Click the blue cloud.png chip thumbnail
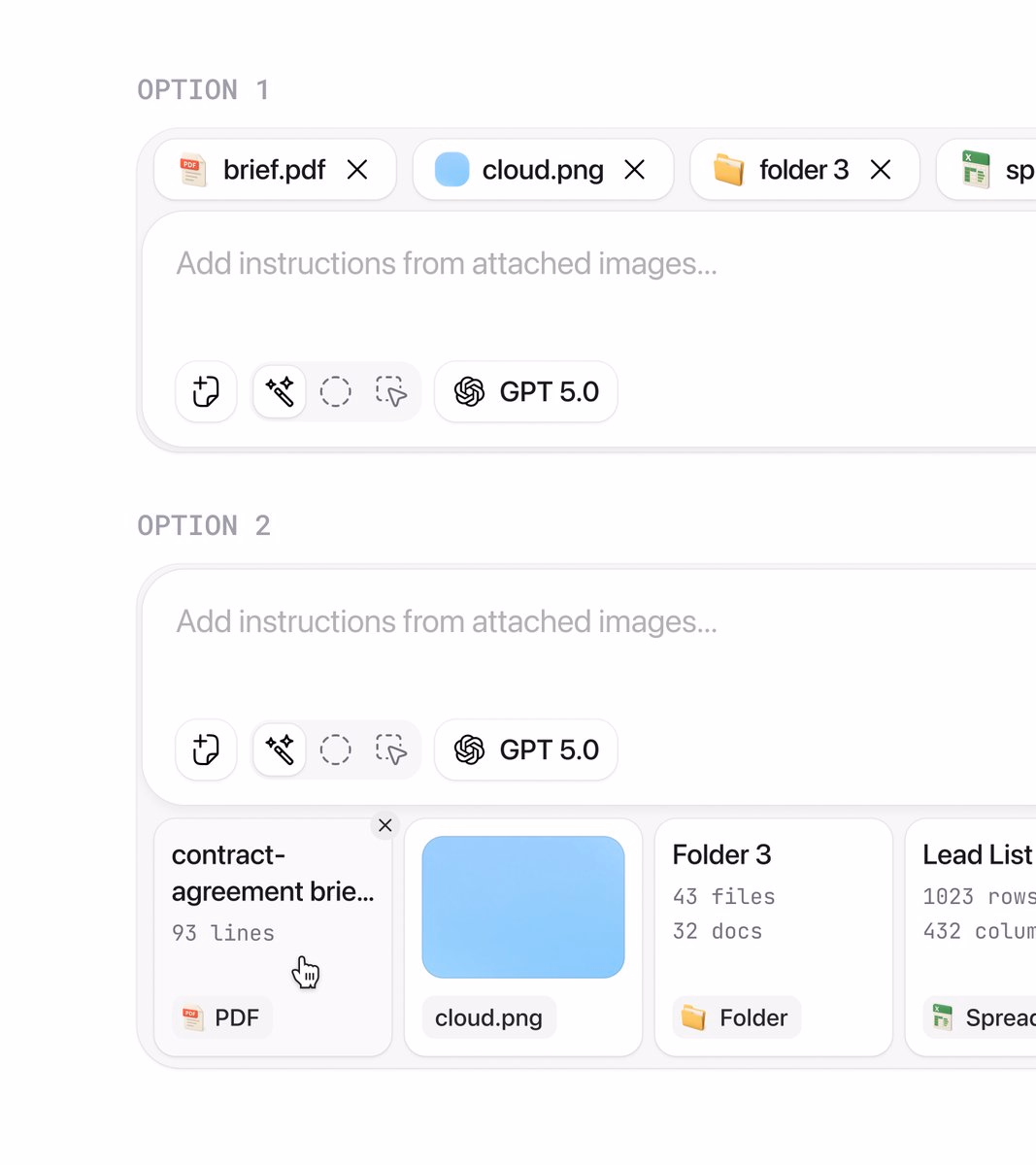This screenshot has height=1165, width=1036. (x=451, y=170)
